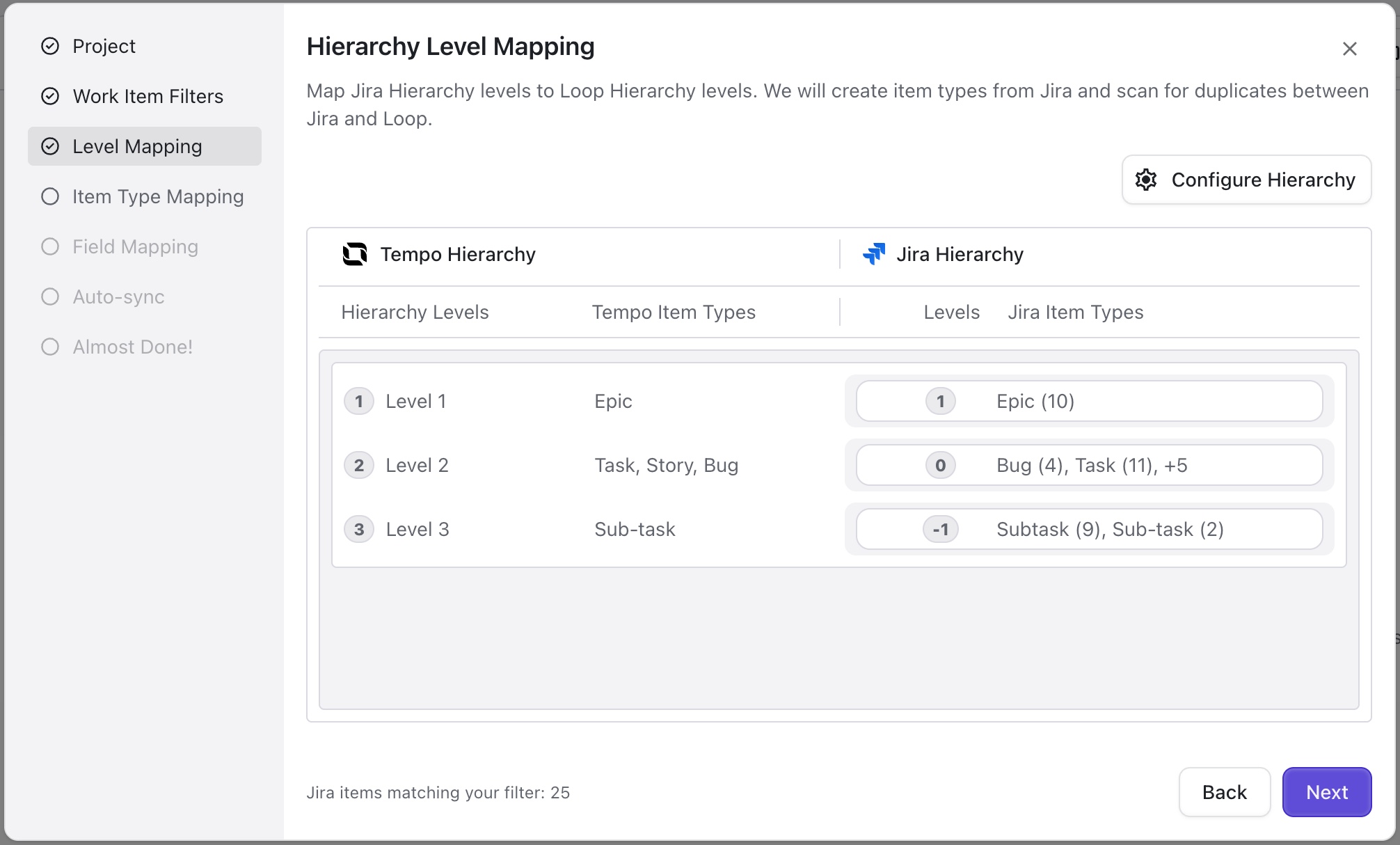The width and height of the screenshot is (1400, 845).
Task: Click the Field Mapping circle icon
Action: 50,246
